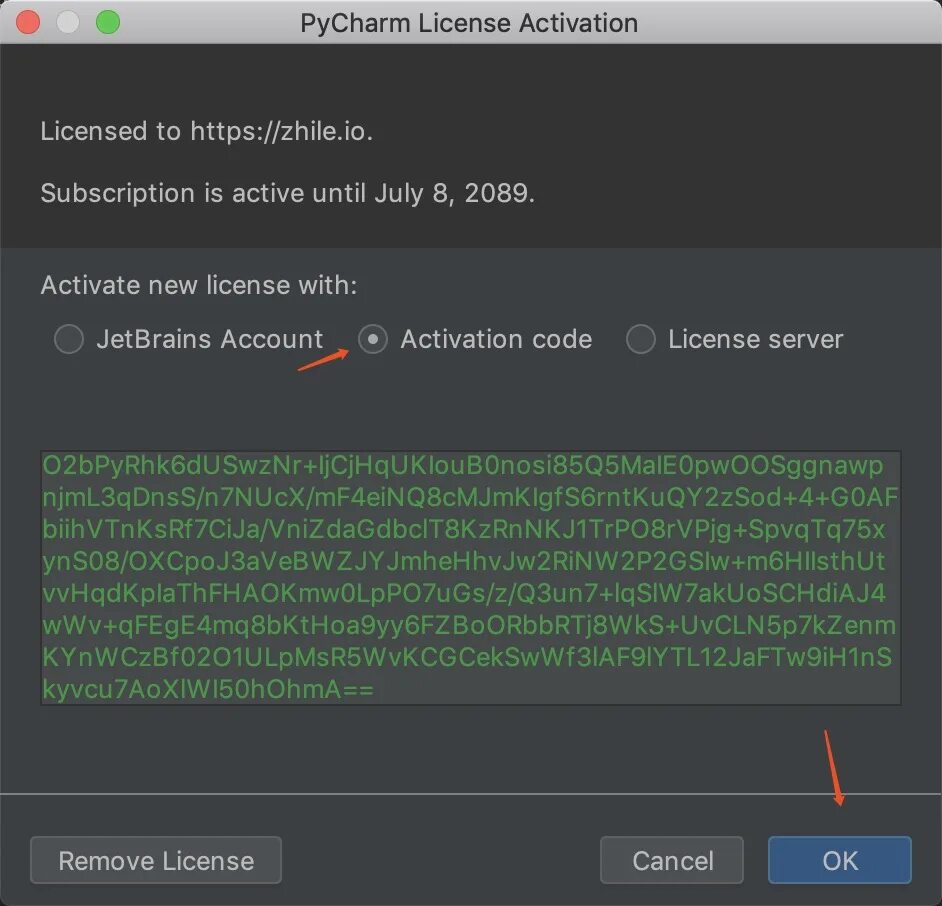Click the Activate new license with label
This screenshot has height=906, width=942.
(199, 285)
